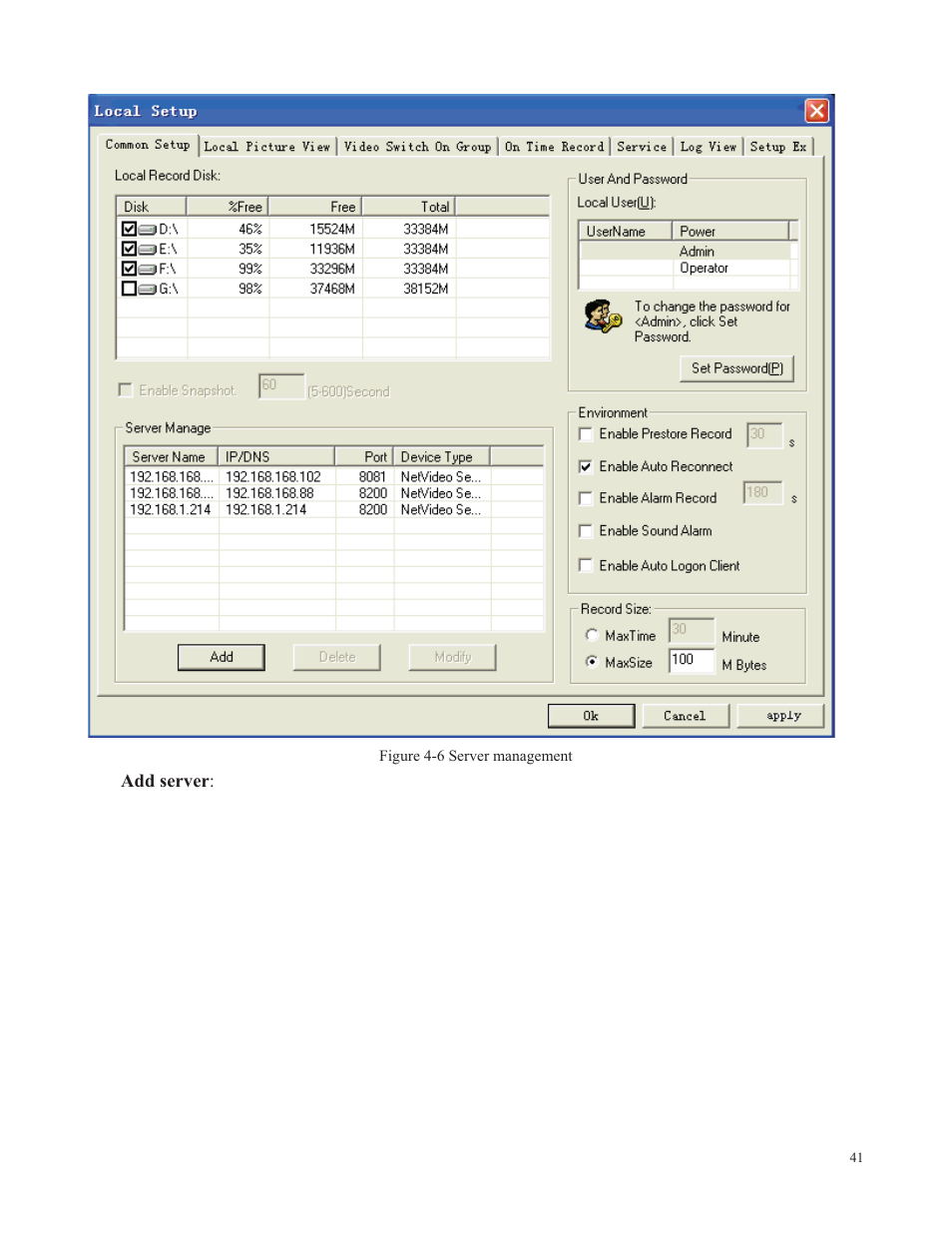Select server row with IP 192.168.168.88
The height and width of the screenshot is (1233, 952).
(333, 493)
